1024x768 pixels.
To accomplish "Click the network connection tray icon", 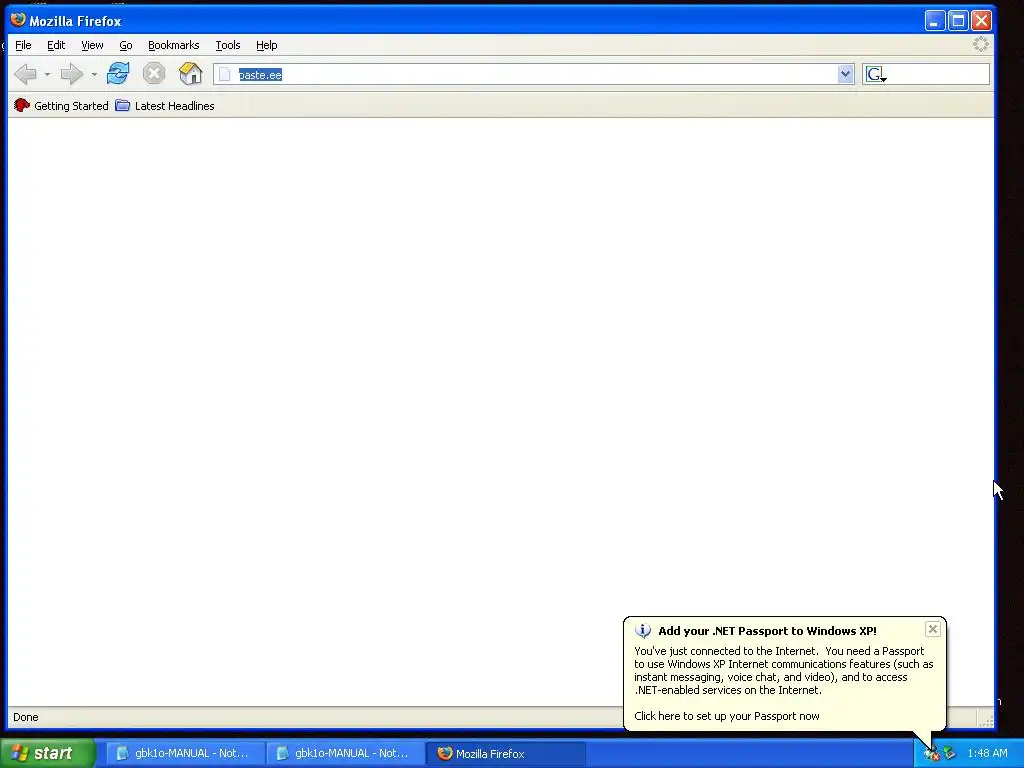I will [950, 753].
